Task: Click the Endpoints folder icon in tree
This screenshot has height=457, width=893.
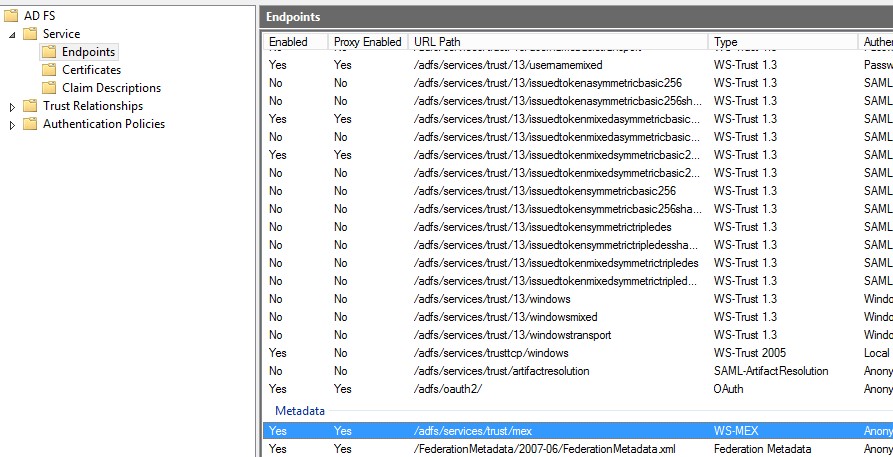Action: (49, 52)
